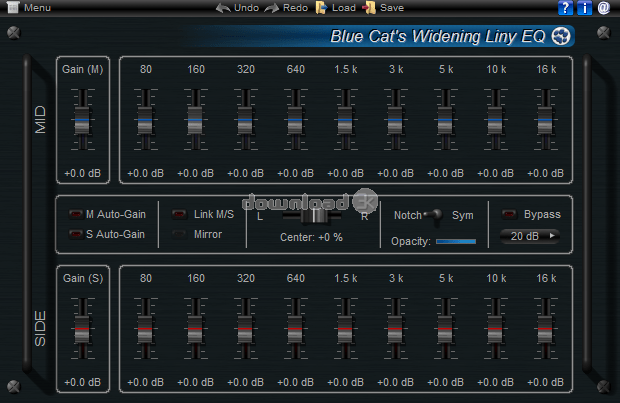Click the Gain (M) fader
Image resolution: width=620 pixels, height=403 pixels.
coord(82,120)
